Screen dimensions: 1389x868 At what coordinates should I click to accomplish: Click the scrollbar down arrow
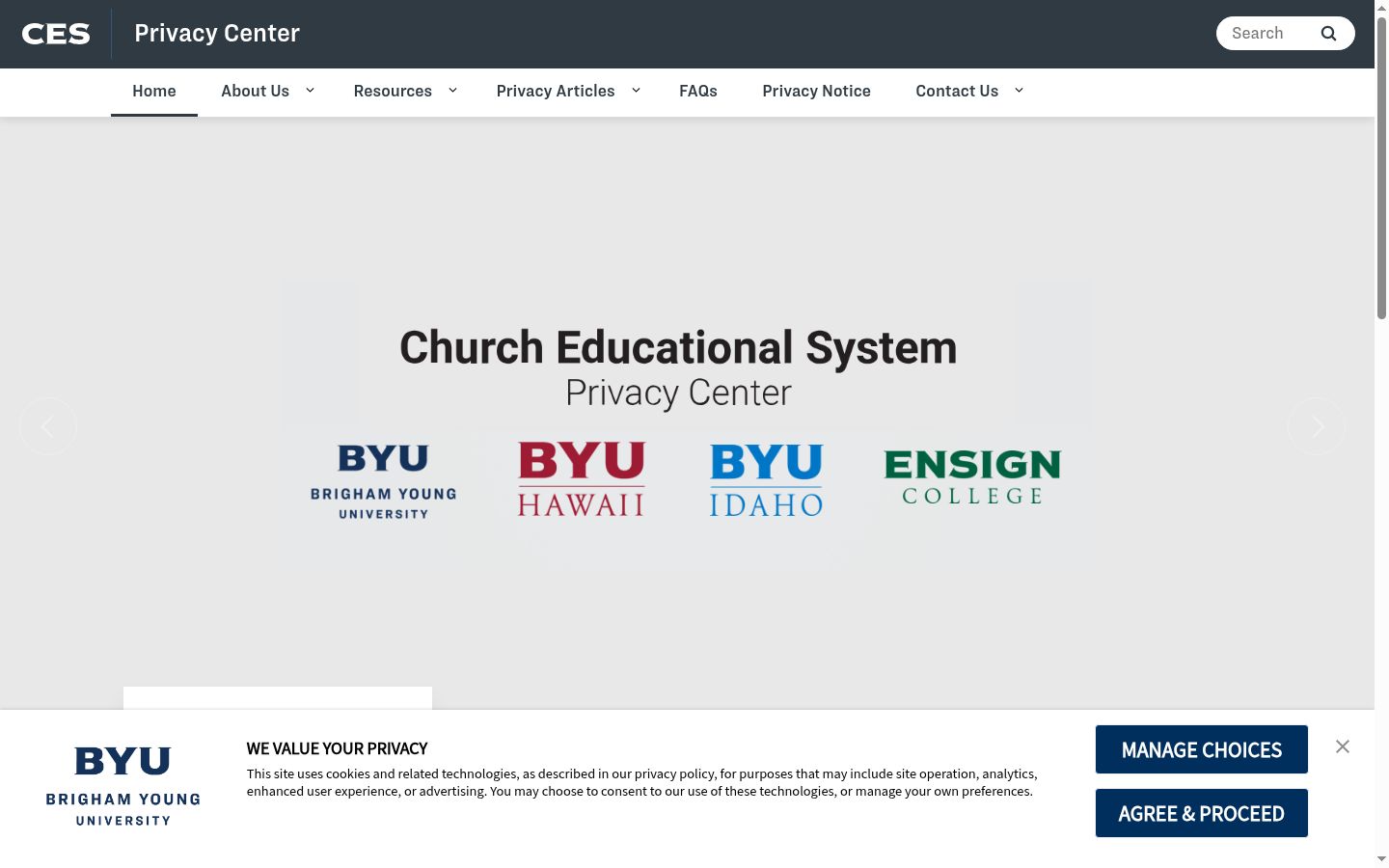[x=1381, y=858]
